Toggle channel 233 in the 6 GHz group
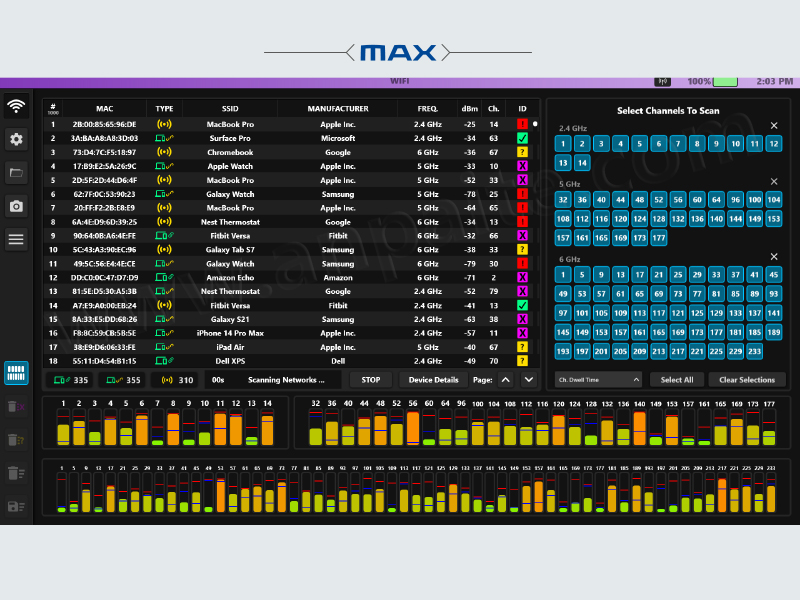 click(753, 351)
